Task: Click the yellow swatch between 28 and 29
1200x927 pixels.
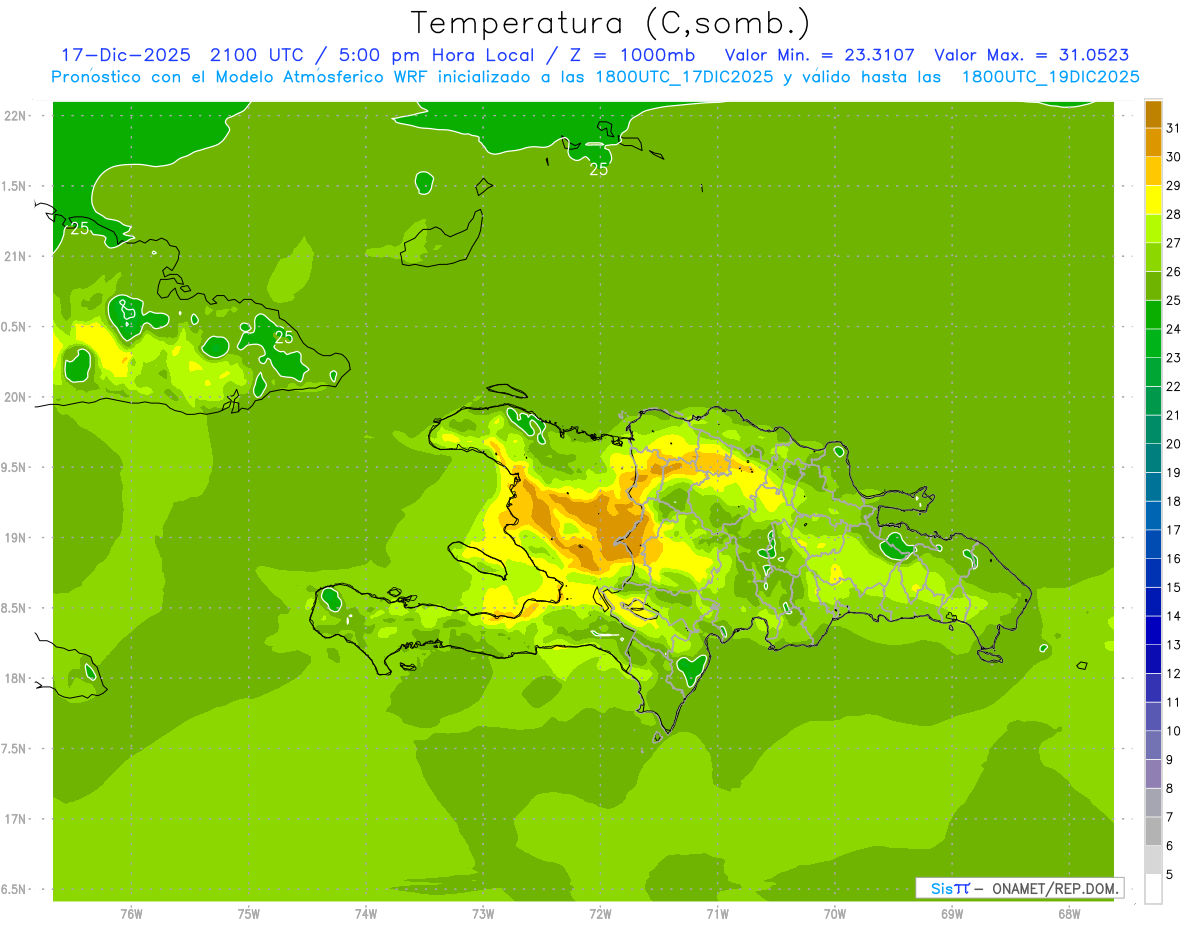Action: (1153, 200)
